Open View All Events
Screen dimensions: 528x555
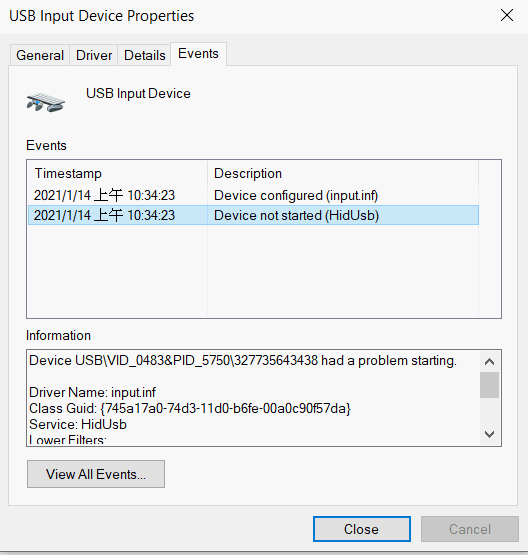pos(96,474)
